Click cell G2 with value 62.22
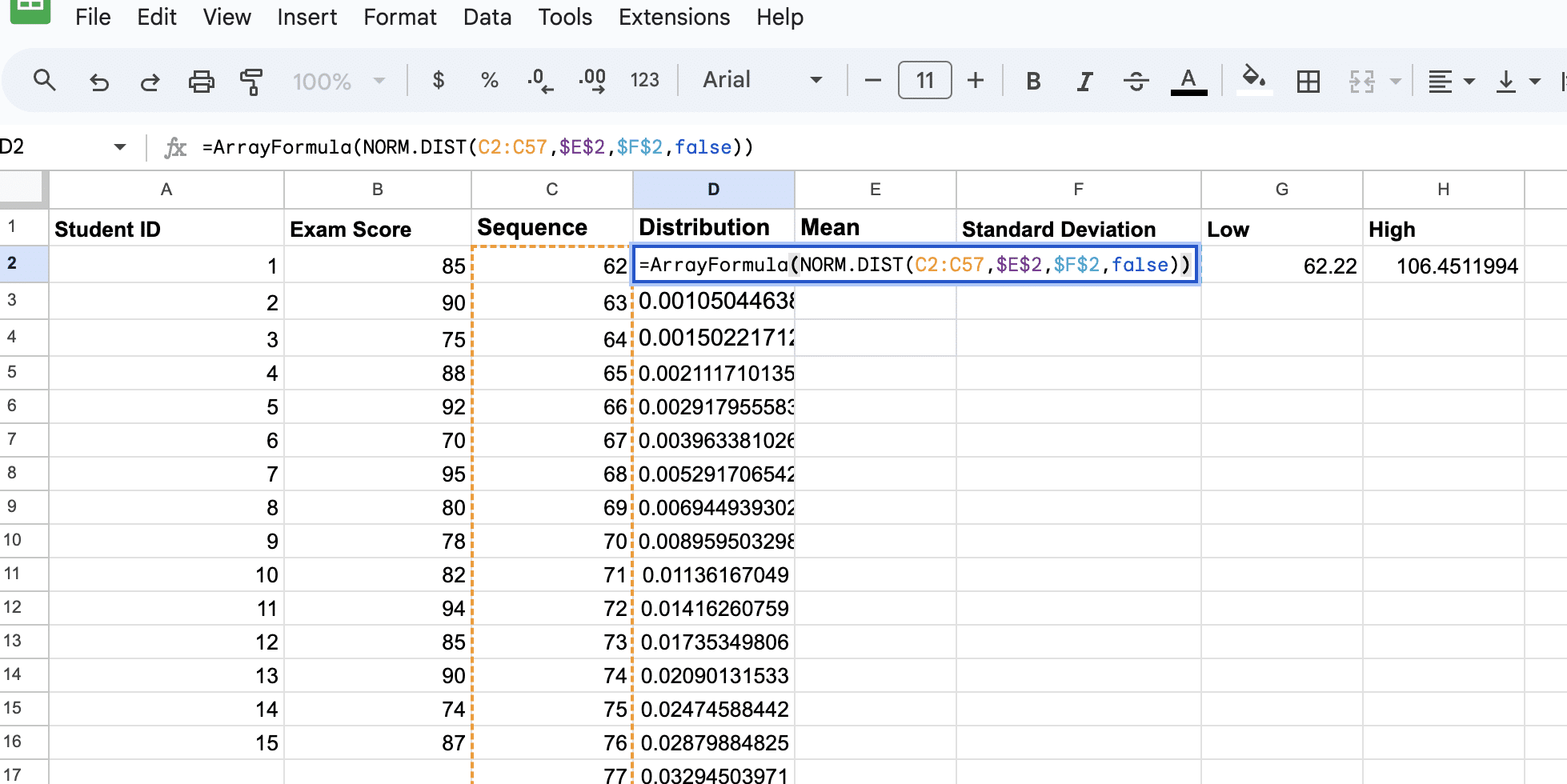This screenshot has height=784, width=1567. (1281, 266)
